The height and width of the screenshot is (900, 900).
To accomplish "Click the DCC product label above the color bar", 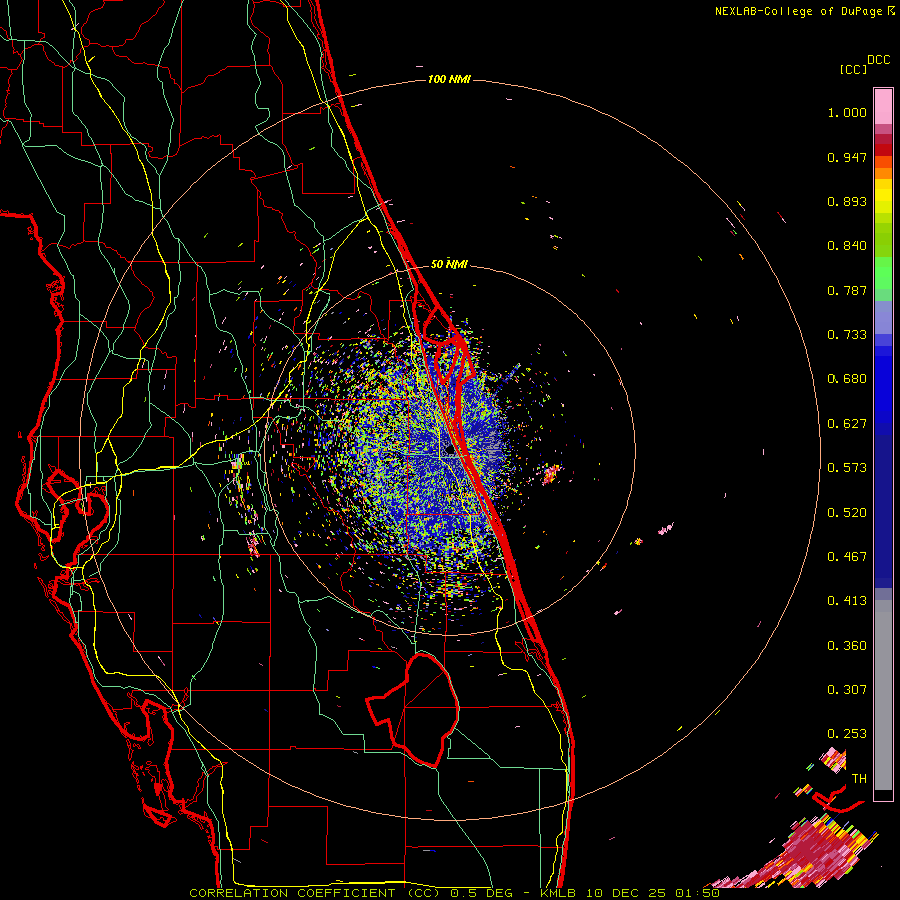I will click(x=878, y=60).
